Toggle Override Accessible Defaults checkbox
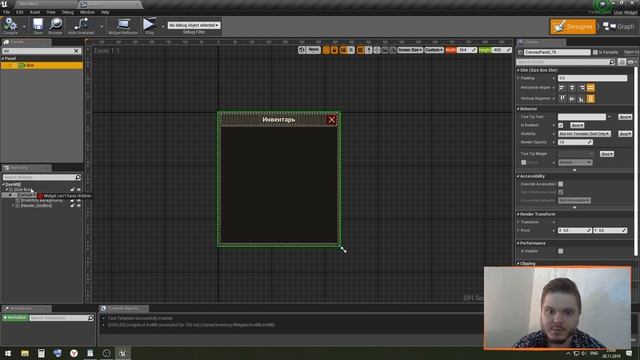 [x=560, y=184]
